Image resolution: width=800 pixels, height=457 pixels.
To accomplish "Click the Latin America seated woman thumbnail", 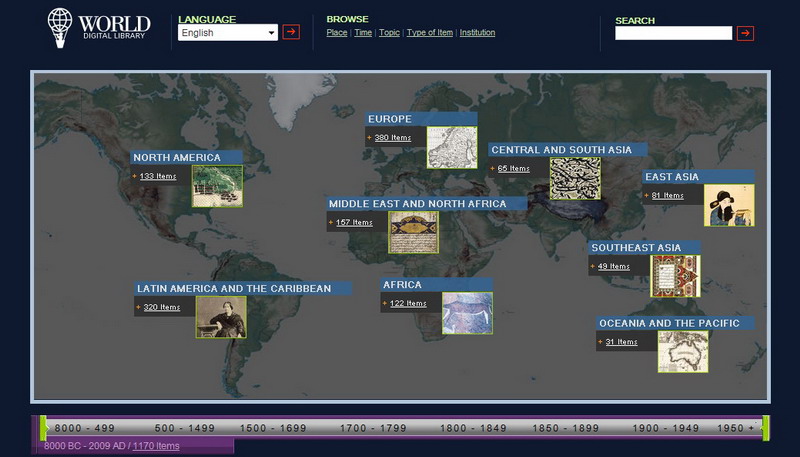I will pos(221,317).
